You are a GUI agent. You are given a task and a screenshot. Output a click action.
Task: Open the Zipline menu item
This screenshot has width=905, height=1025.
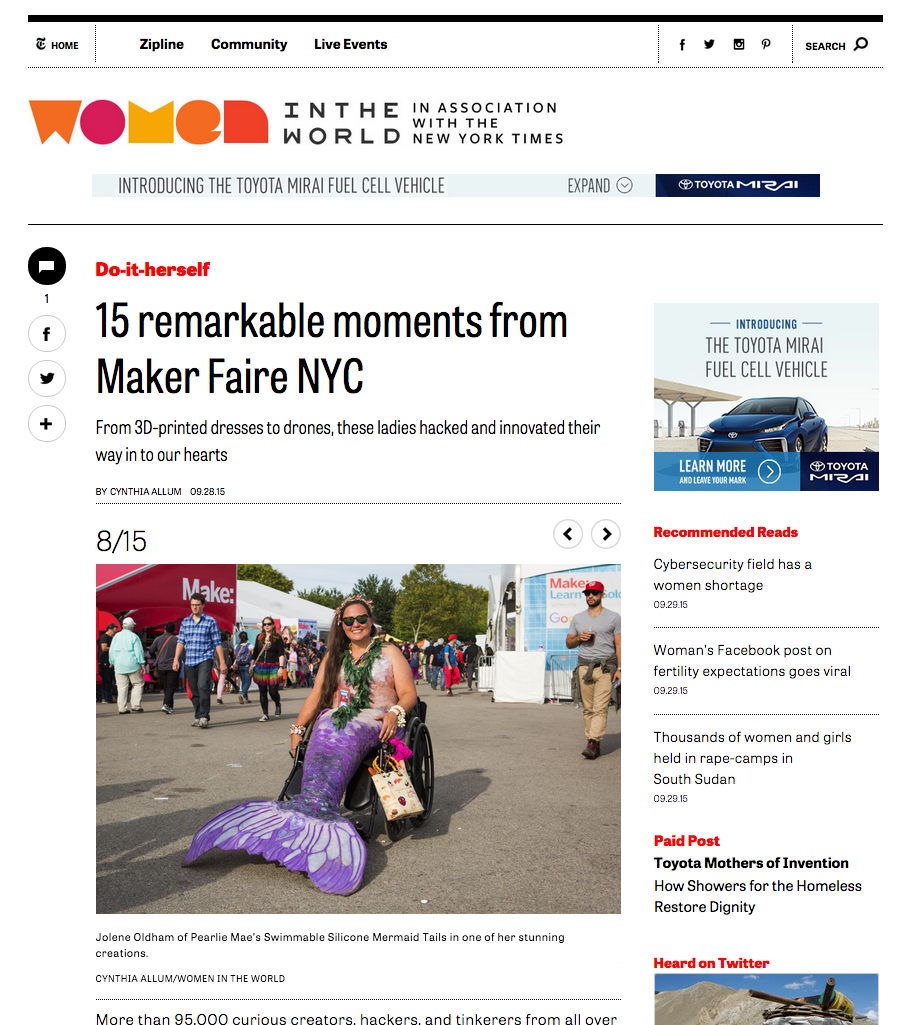click(162, 44)
